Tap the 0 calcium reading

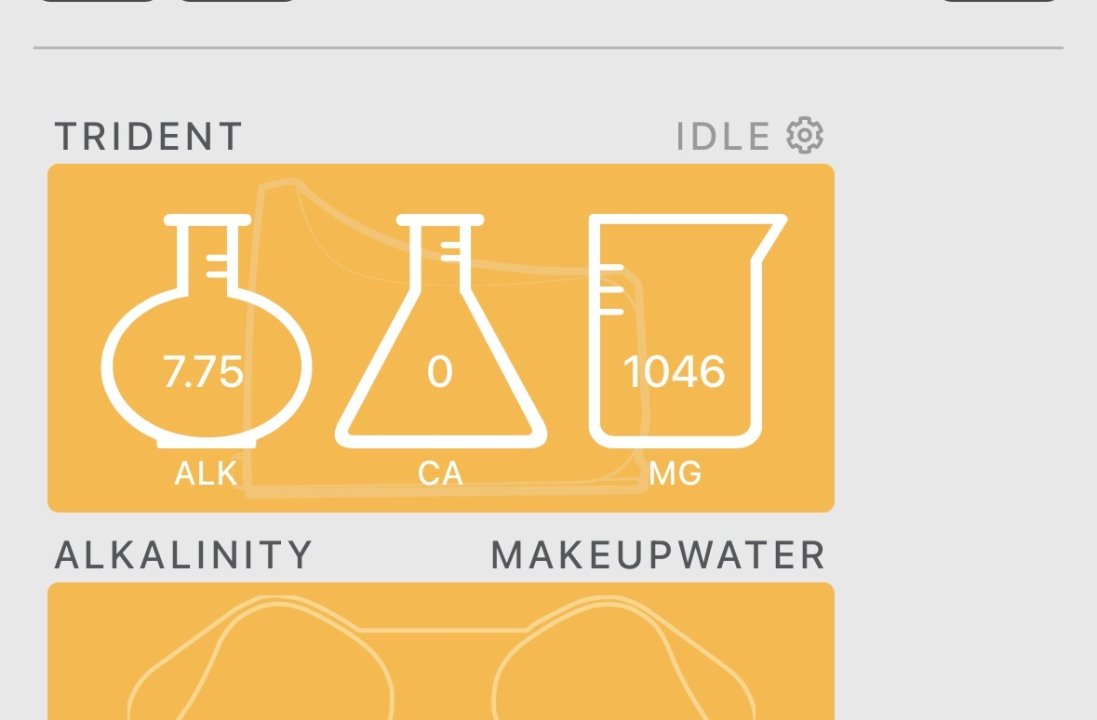tap(440, 372)
